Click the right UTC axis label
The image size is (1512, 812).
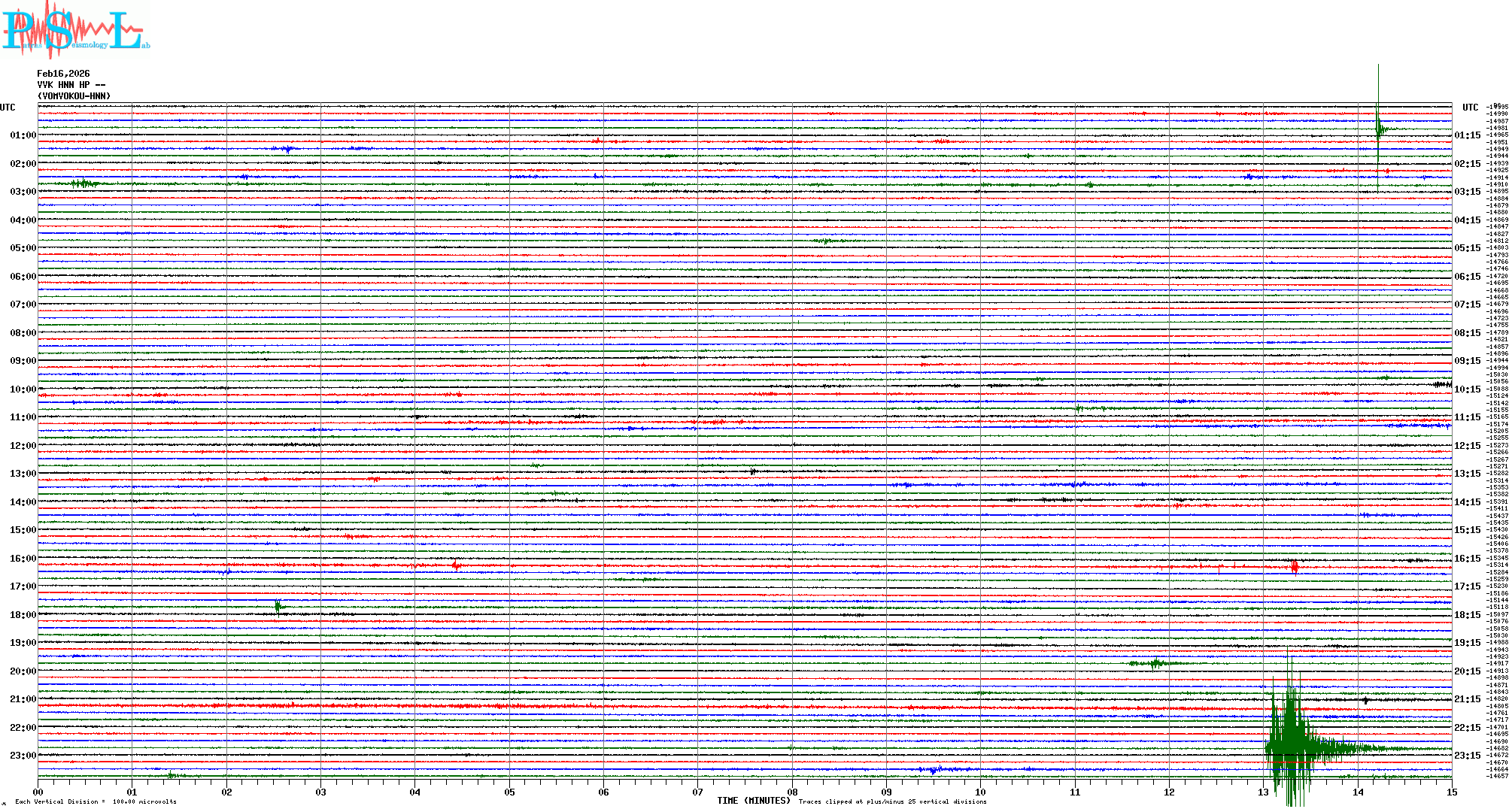(x=1470, y=108)
